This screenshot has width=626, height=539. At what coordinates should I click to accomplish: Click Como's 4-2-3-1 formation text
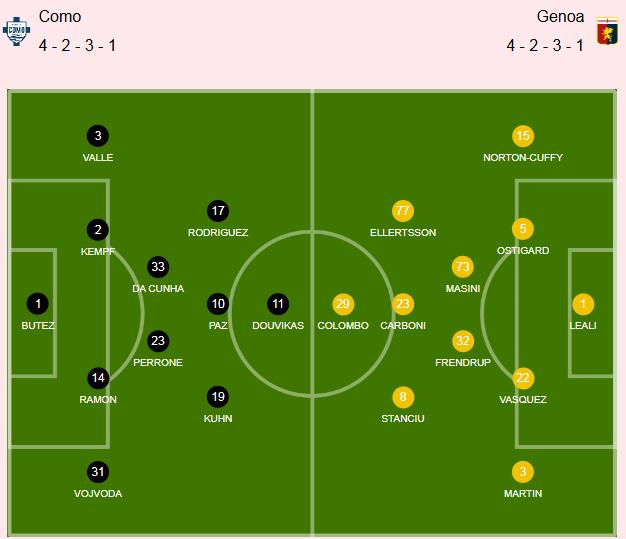(77, 46)
